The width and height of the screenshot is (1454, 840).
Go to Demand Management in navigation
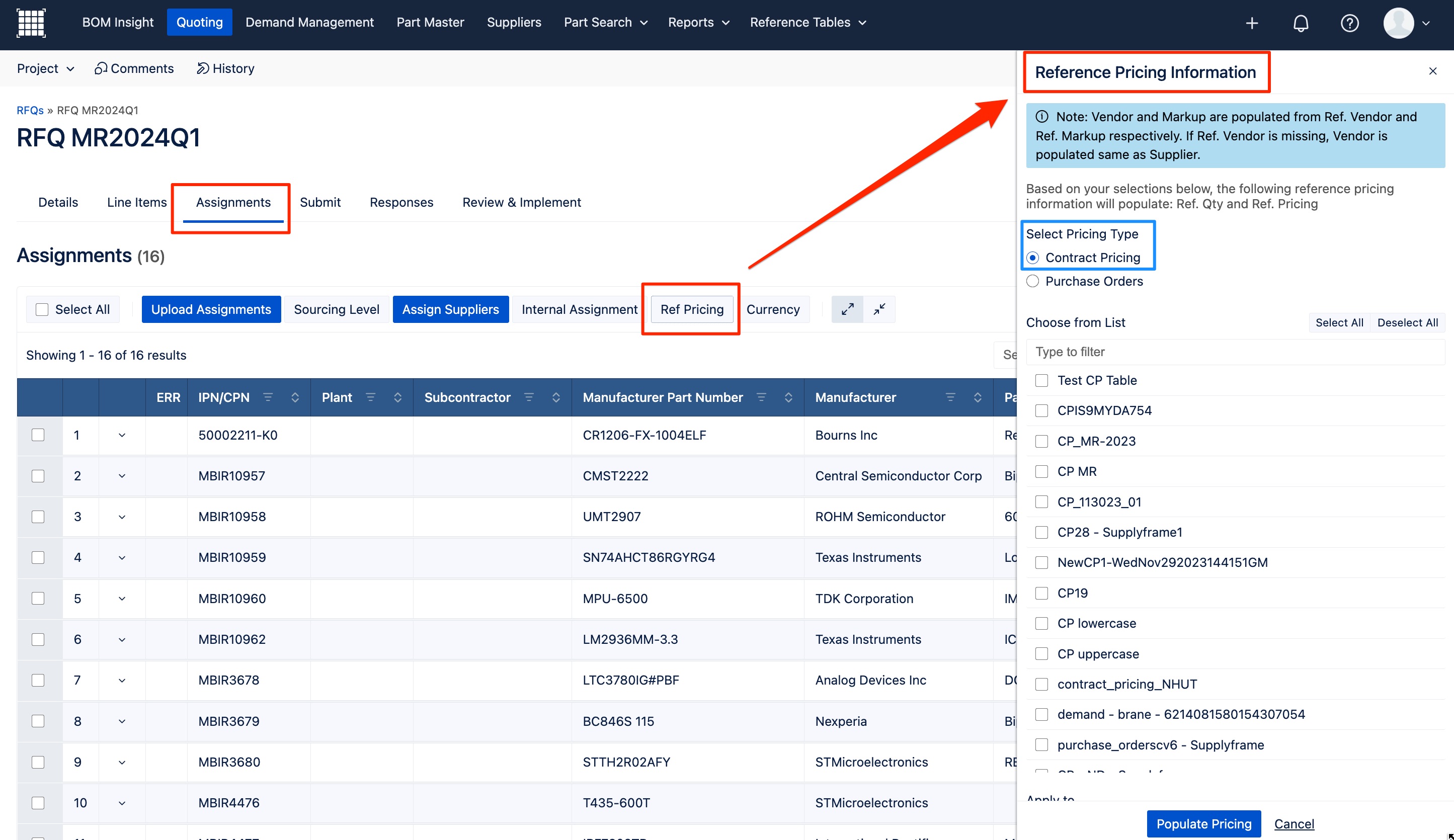click(310, 22)
